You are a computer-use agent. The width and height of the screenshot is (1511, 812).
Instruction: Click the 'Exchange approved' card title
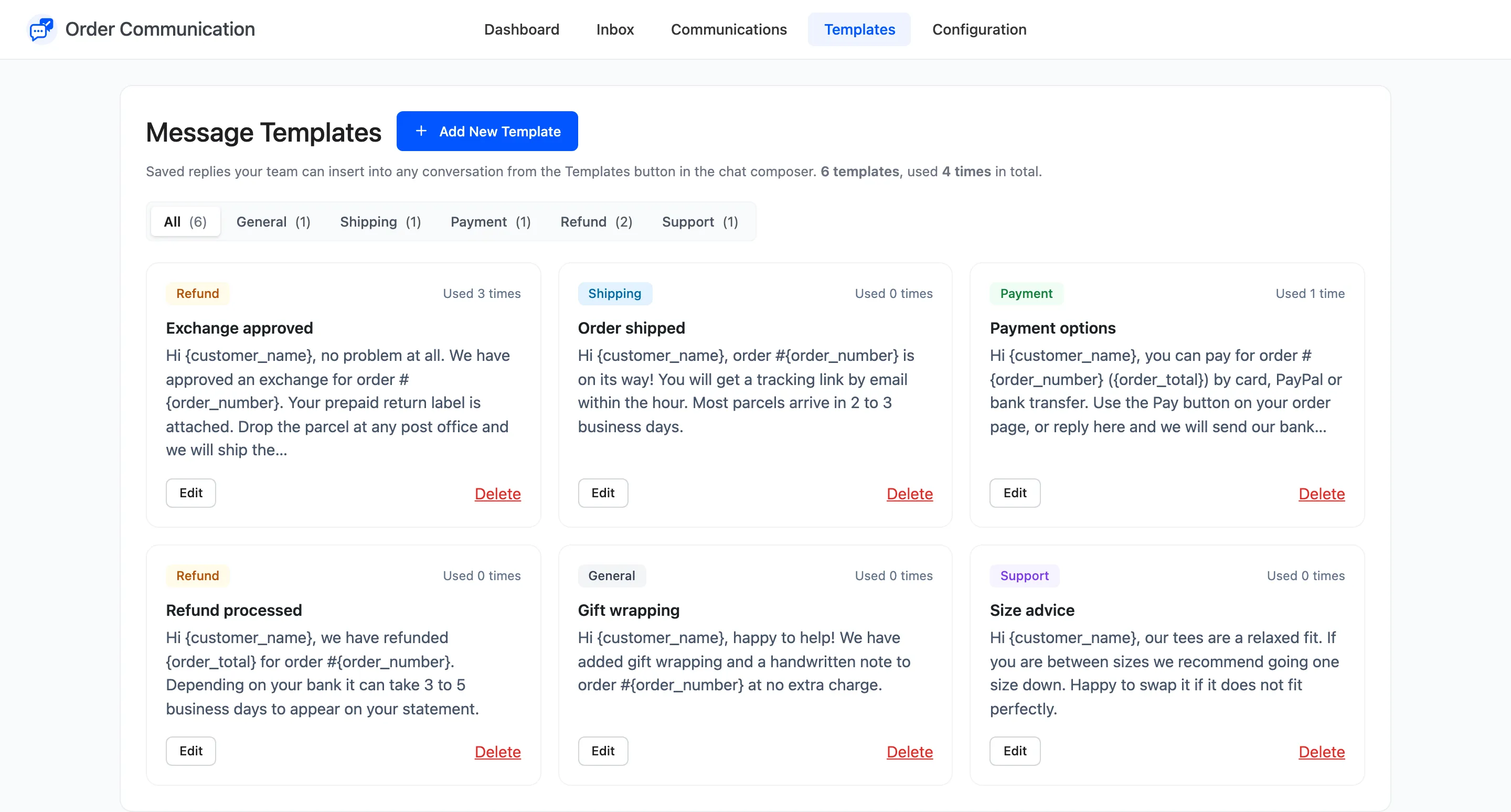click(239, 328)
